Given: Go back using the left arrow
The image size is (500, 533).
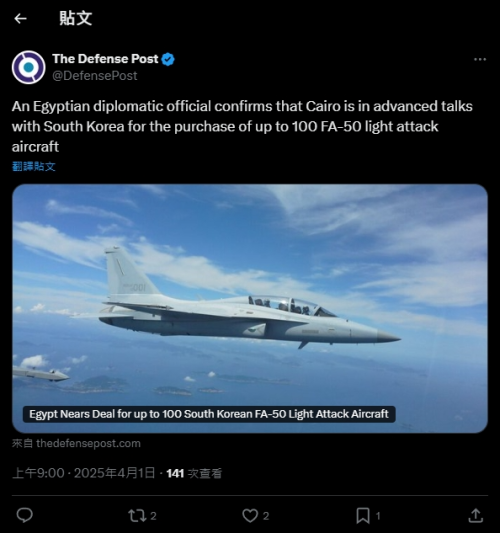Looking at the screenshot, I should point(20,18).
